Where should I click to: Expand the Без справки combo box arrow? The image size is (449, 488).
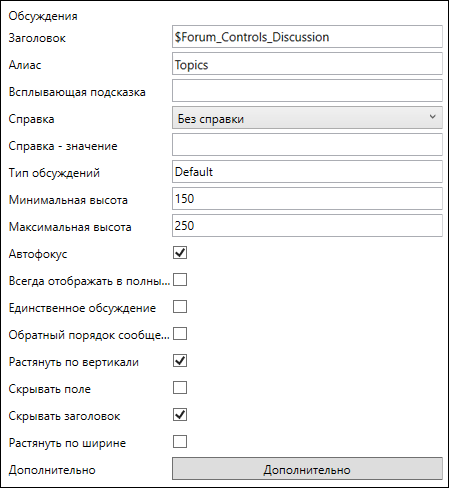[432, 117]
